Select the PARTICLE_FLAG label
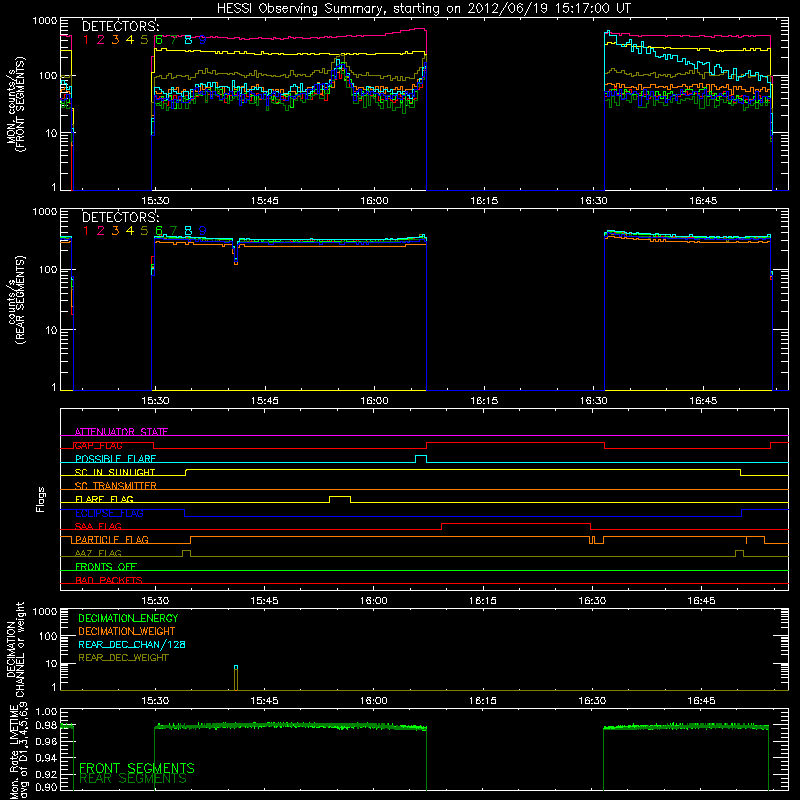This screenshot has height=800, width=800. pos(112,539)
